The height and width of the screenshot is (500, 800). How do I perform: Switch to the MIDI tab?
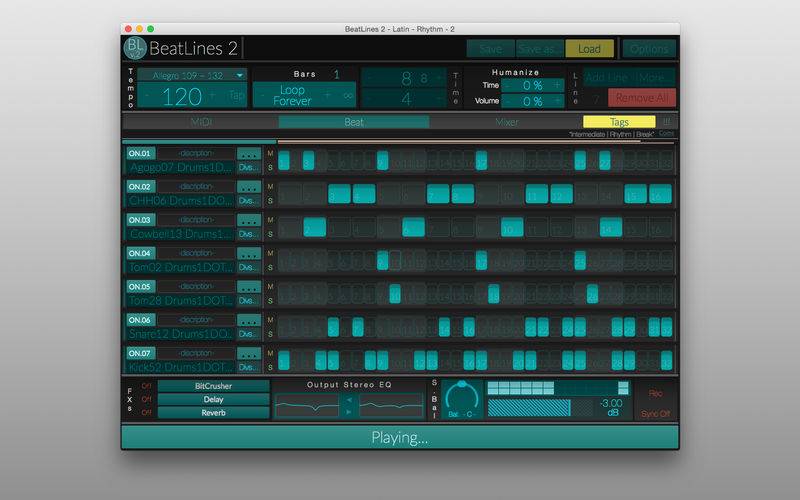pyautogui.click(x=201, y=122)
